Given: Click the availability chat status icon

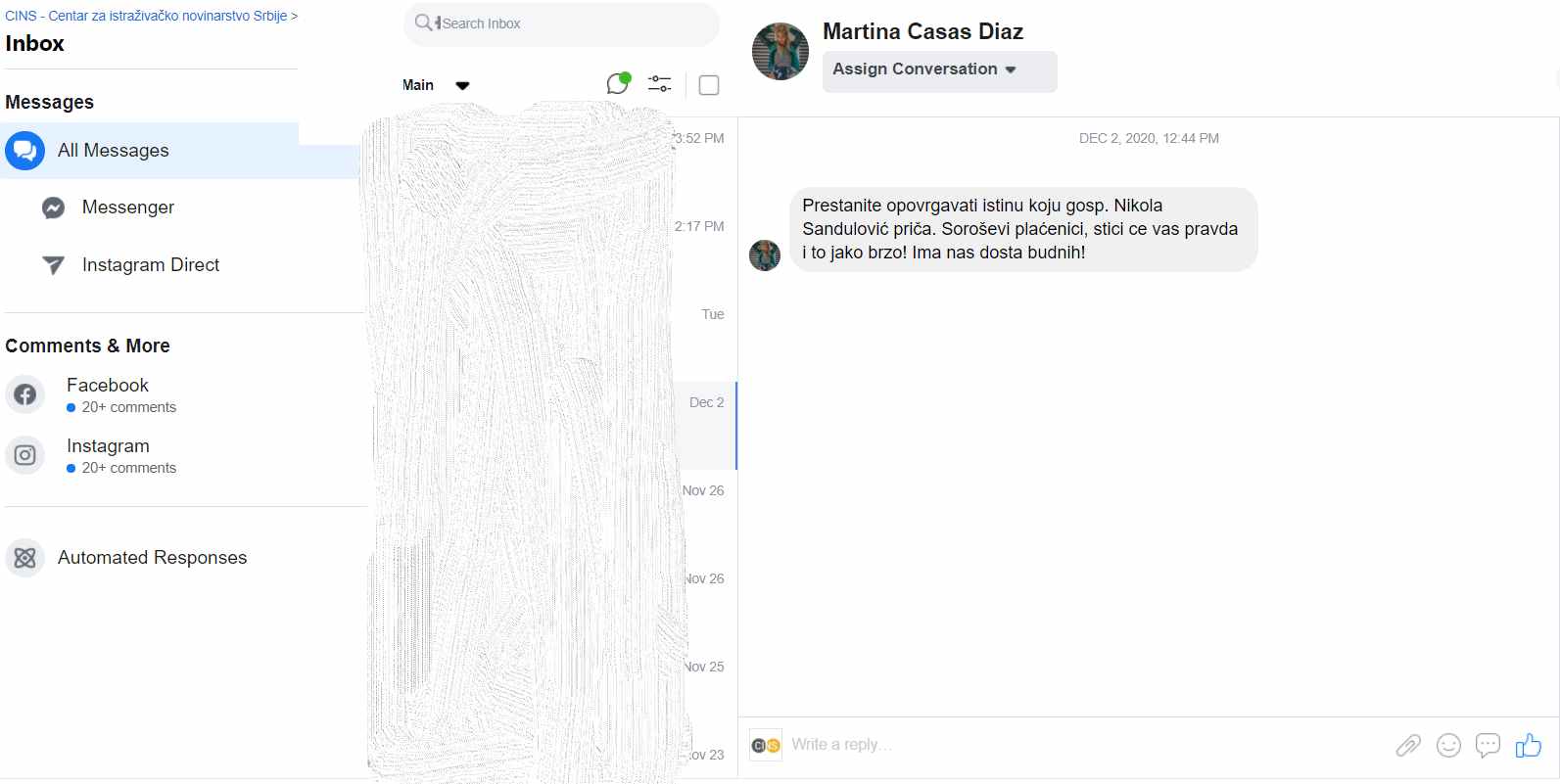Looking at the screenshot, I should (x=617, y=84).
